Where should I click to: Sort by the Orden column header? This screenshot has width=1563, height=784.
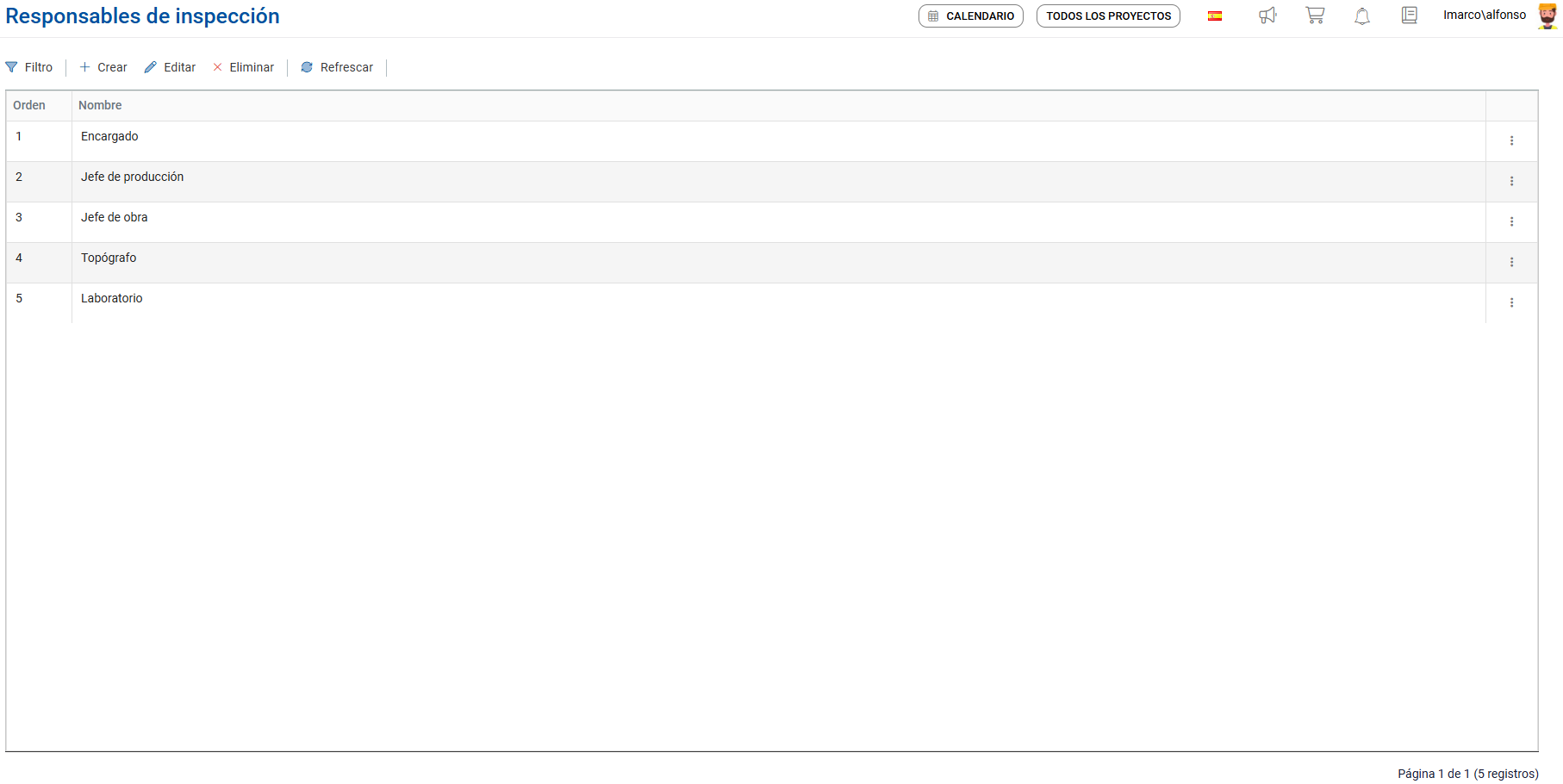point(29,105)
